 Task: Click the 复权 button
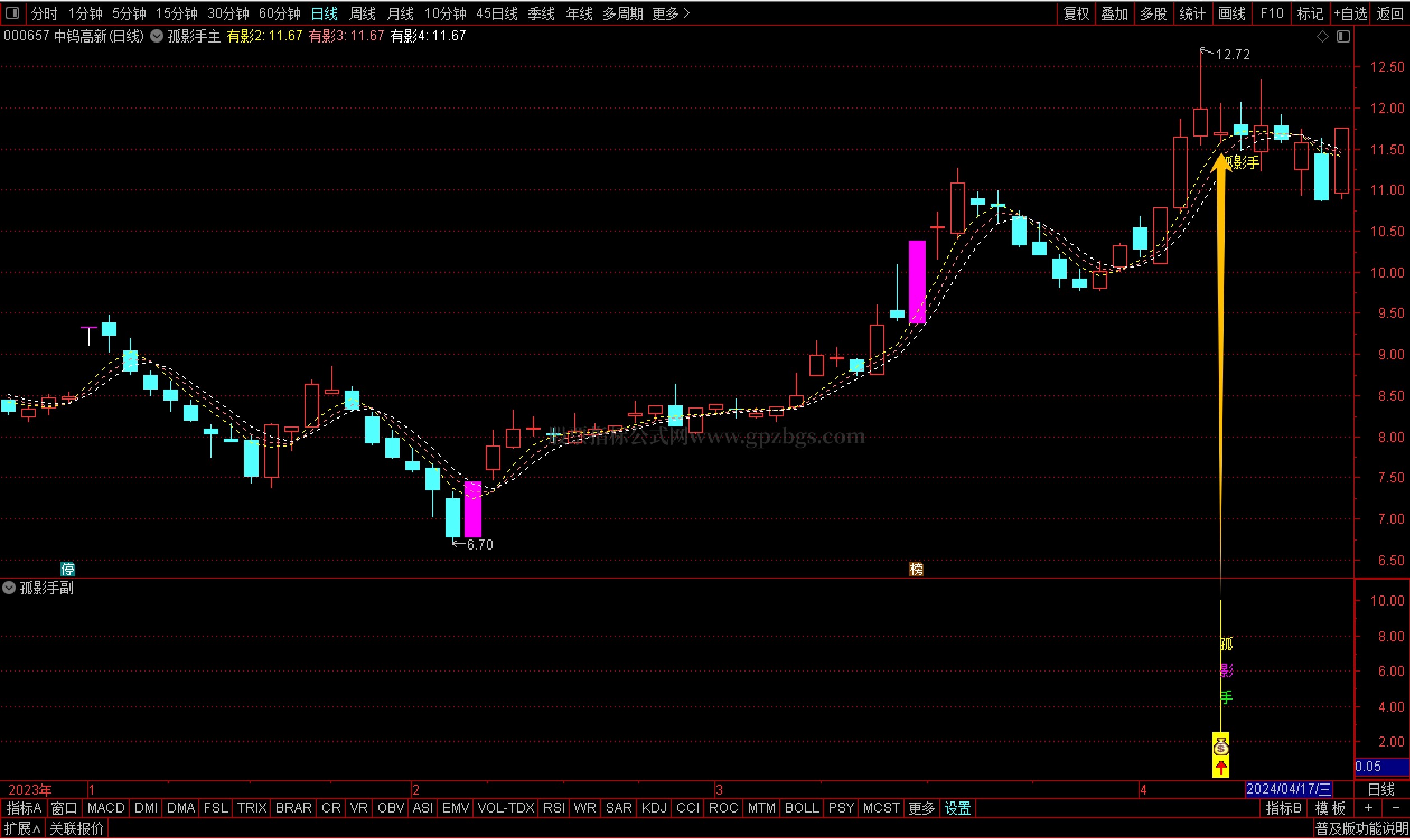pos(1076,13)
